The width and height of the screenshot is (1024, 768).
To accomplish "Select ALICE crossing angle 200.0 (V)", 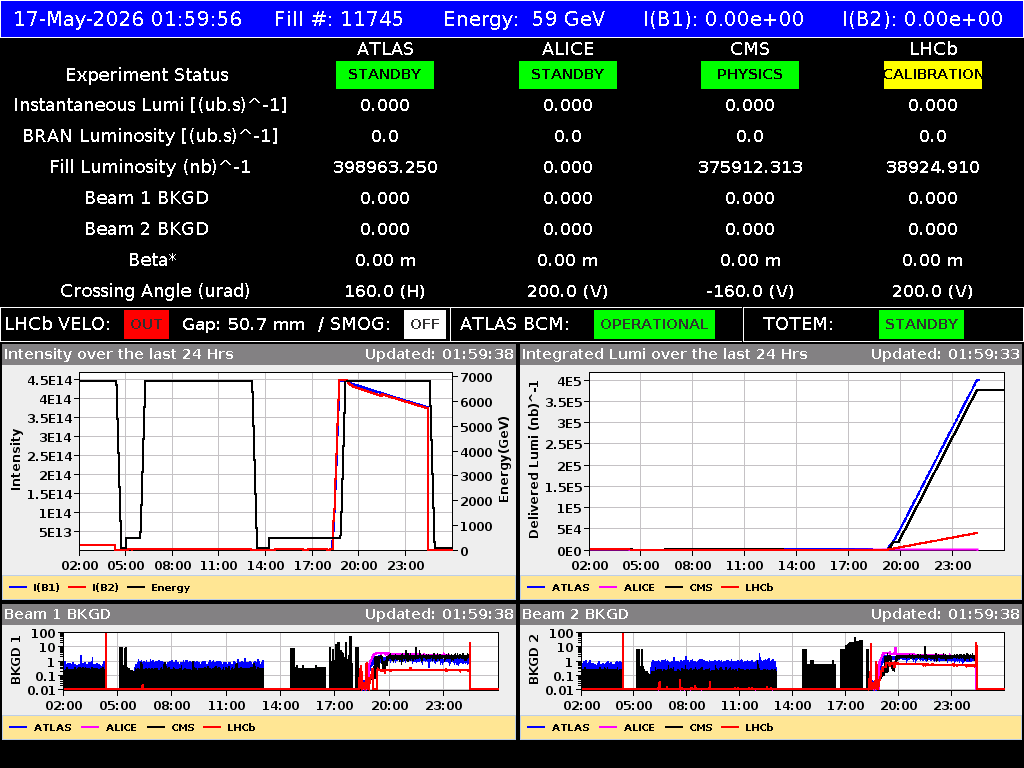I will click(568, 291).
